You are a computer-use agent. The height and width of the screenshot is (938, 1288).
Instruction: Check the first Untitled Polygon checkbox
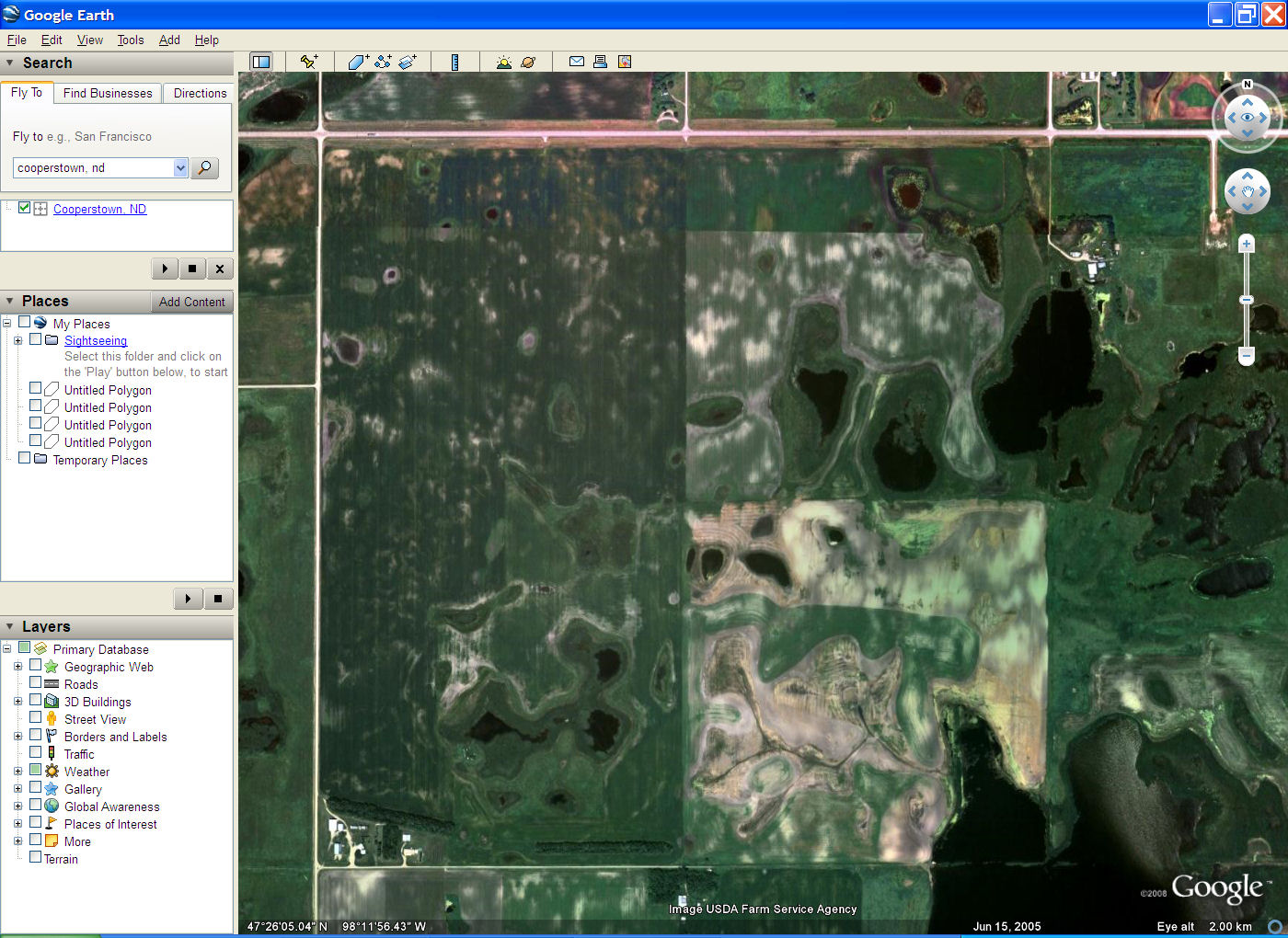click(36, 389)
